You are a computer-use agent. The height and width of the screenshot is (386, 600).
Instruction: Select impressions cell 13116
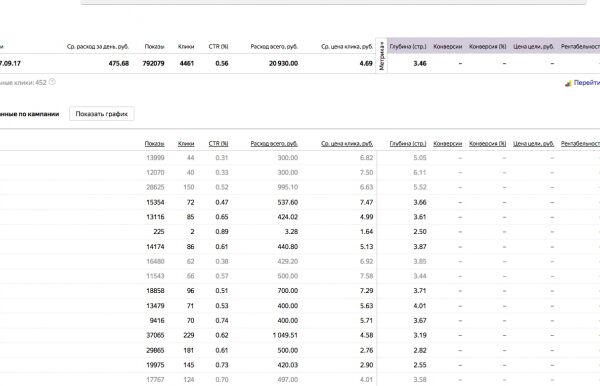pos(155,217)
